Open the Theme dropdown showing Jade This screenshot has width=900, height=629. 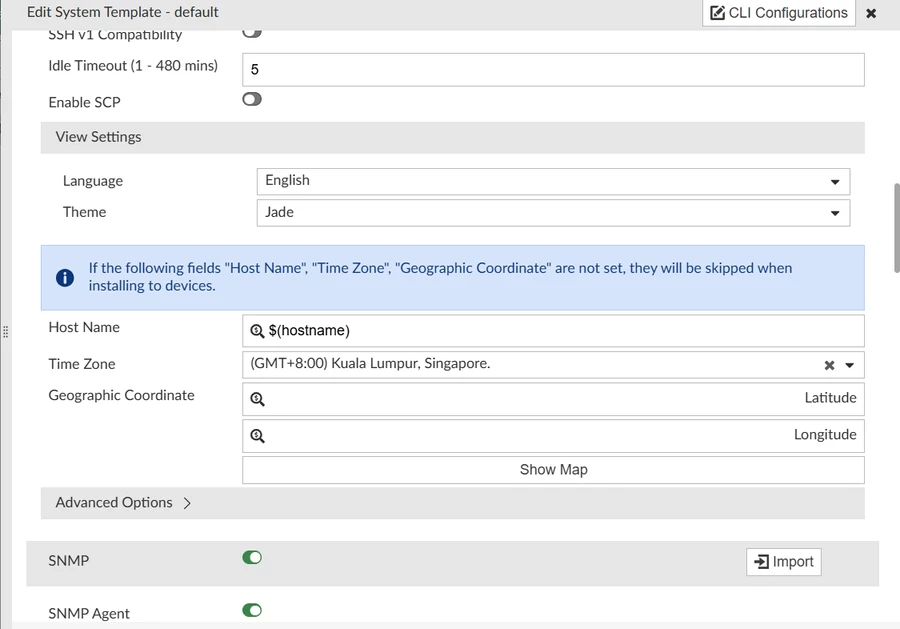point(553,213)
